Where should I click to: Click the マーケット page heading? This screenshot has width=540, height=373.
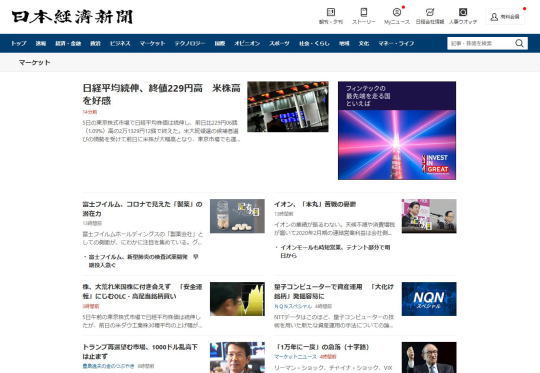point(34,63)
